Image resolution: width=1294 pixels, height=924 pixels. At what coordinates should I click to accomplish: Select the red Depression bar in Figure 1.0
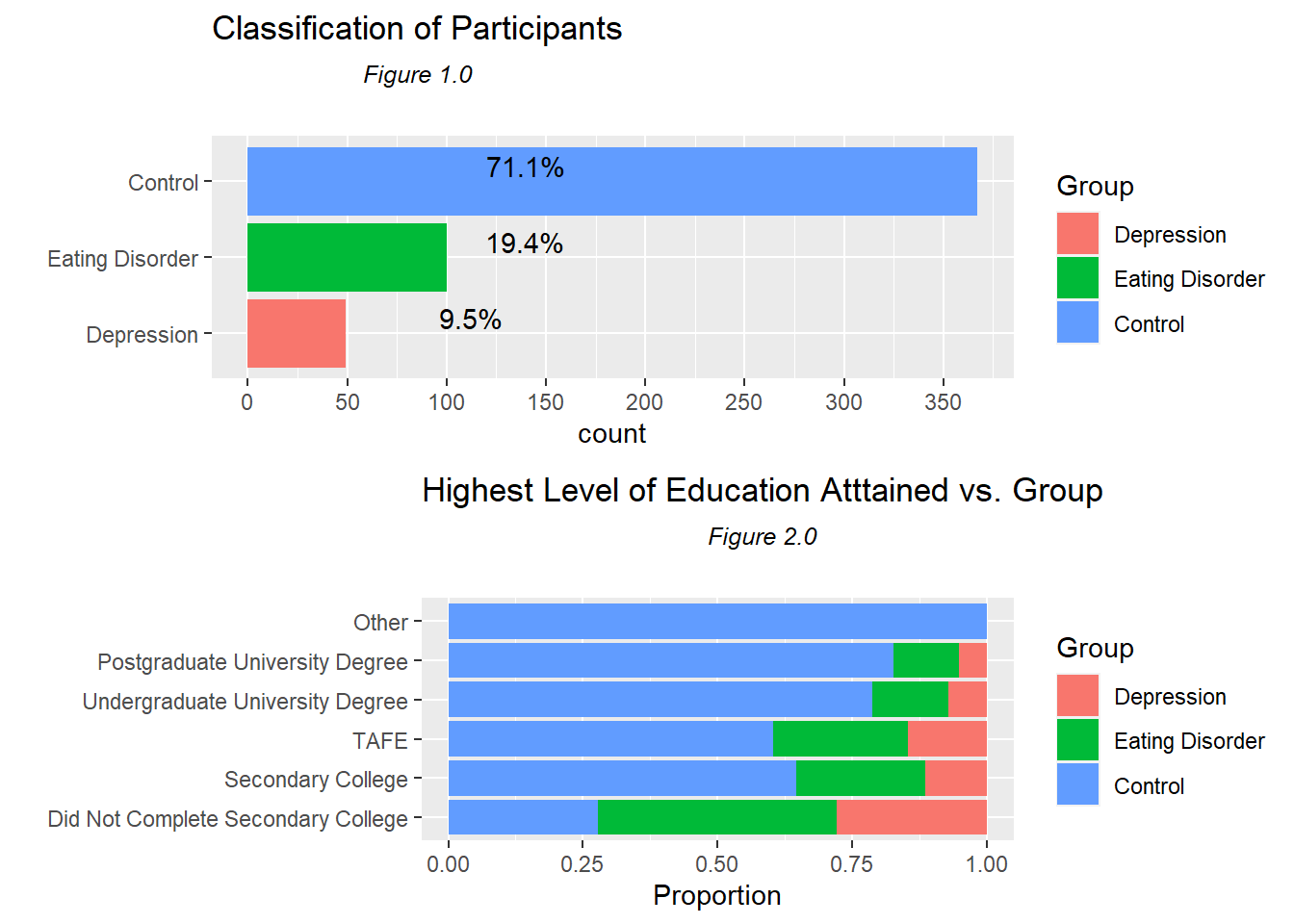[297, 333]
